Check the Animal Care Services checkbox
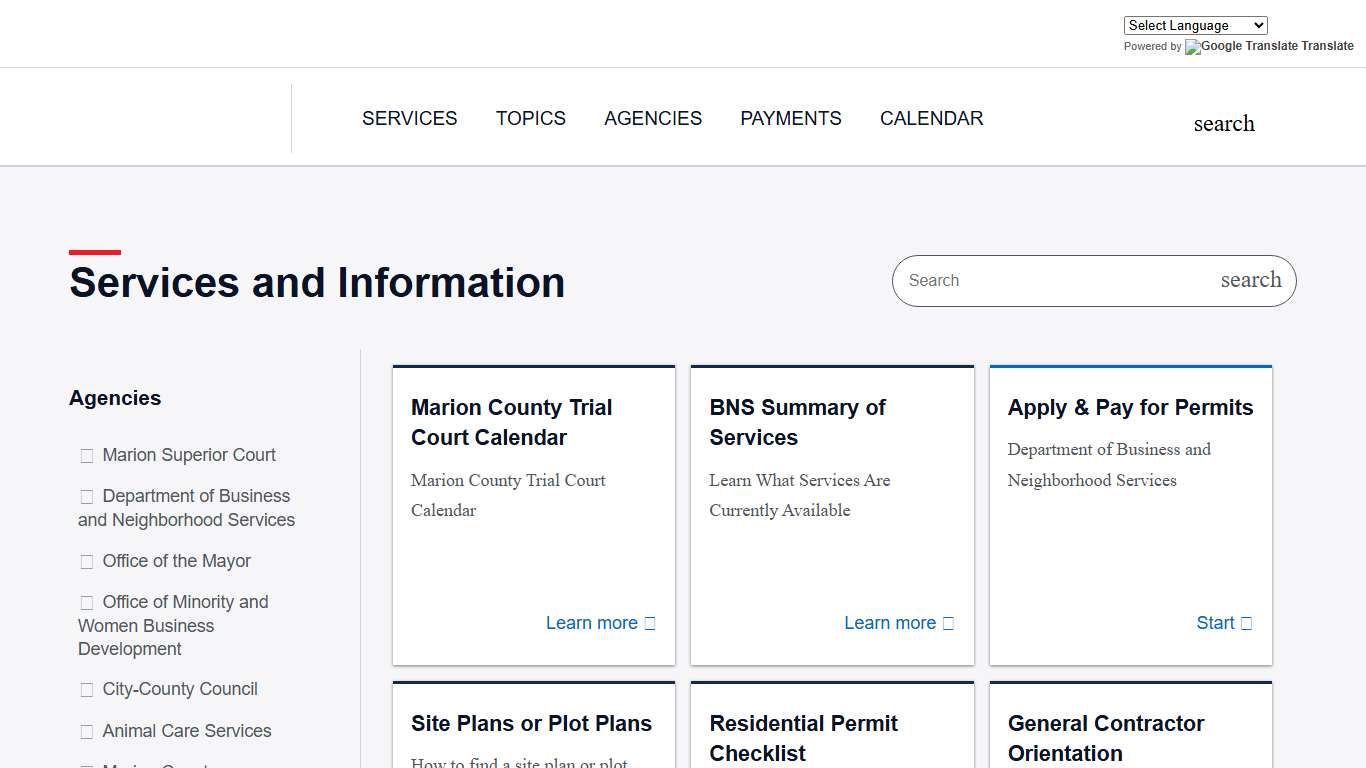 86,731
